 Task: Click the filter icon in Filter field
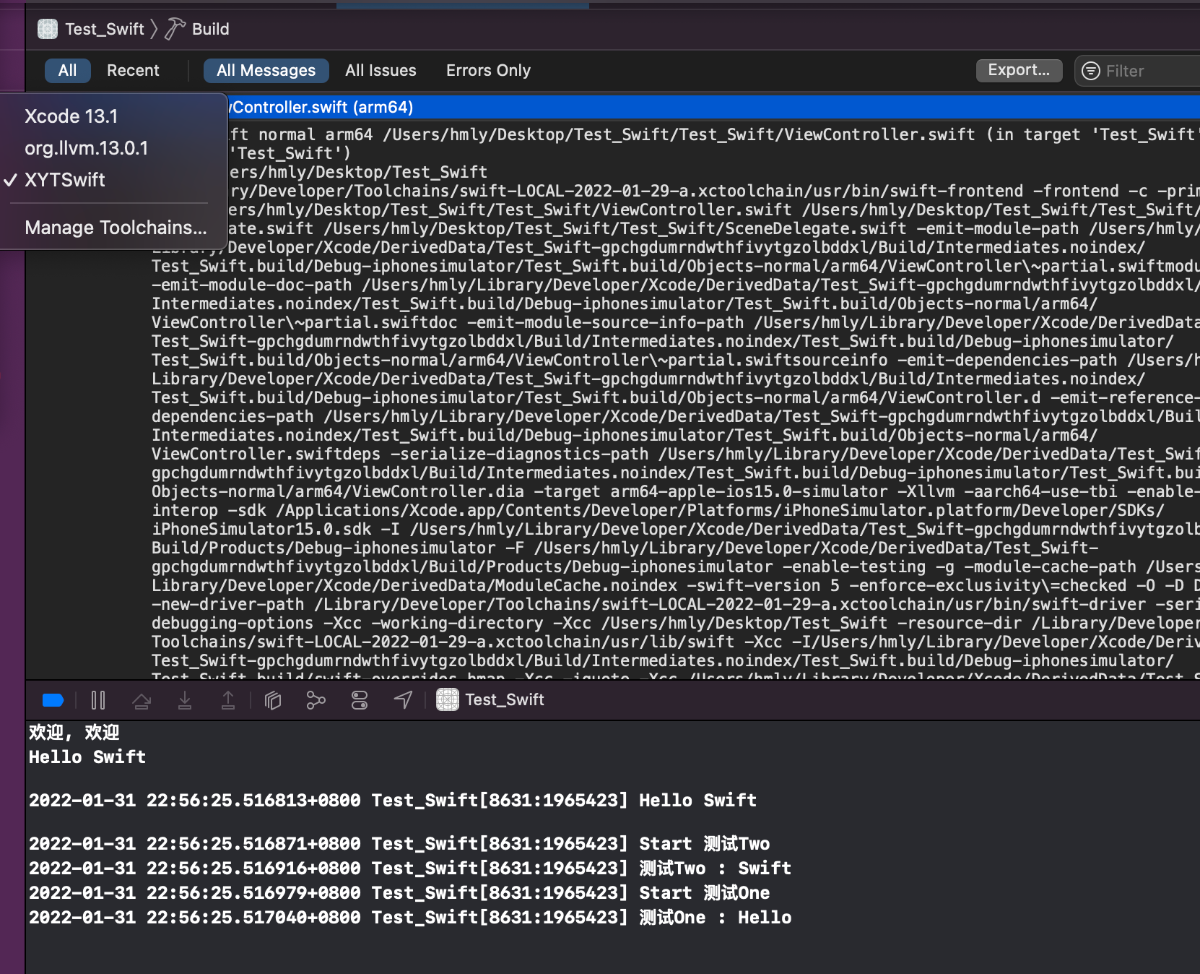(1091, 71)
